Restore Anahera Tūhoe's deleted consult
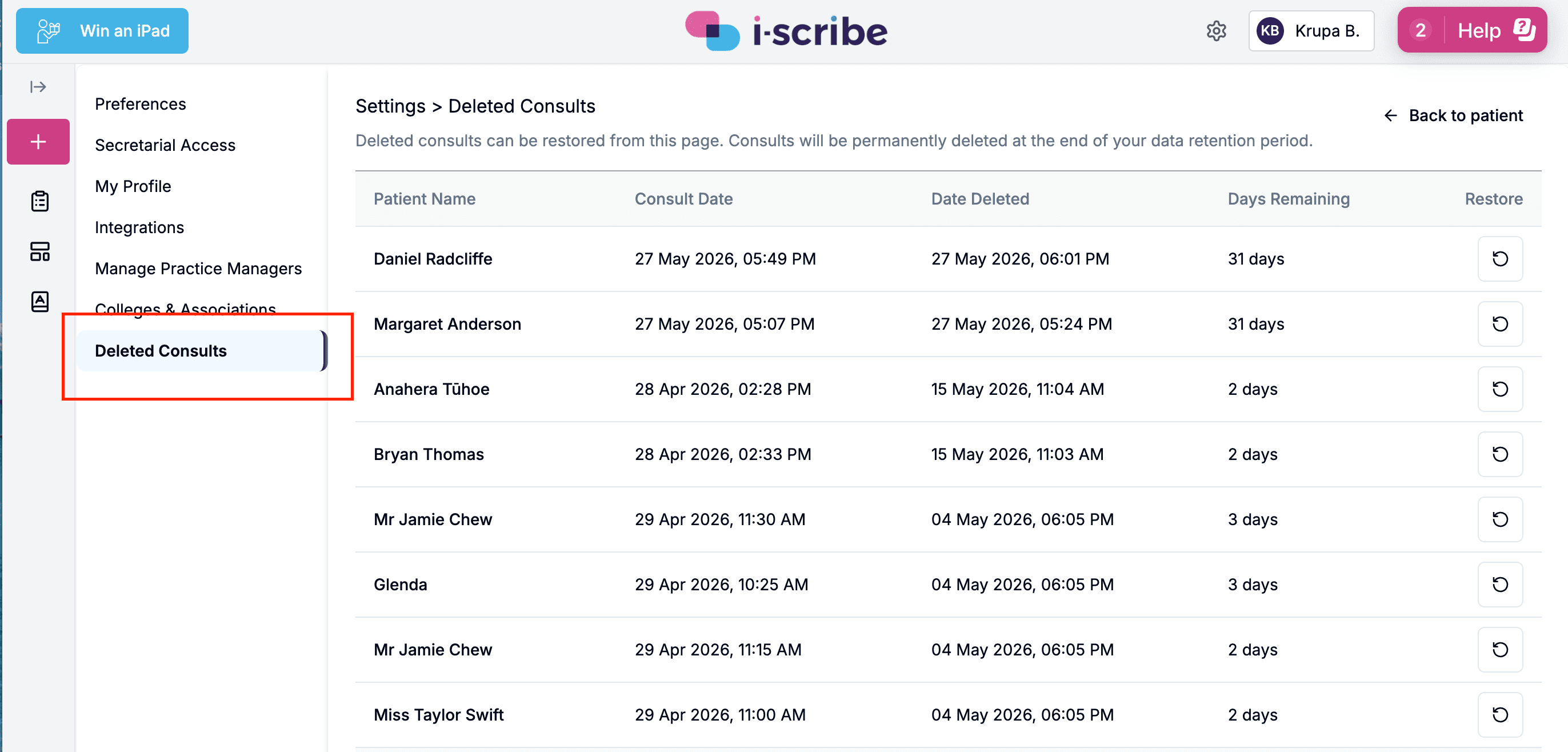The width and height of the screenshot is (1568, 752). point(1500,389)
